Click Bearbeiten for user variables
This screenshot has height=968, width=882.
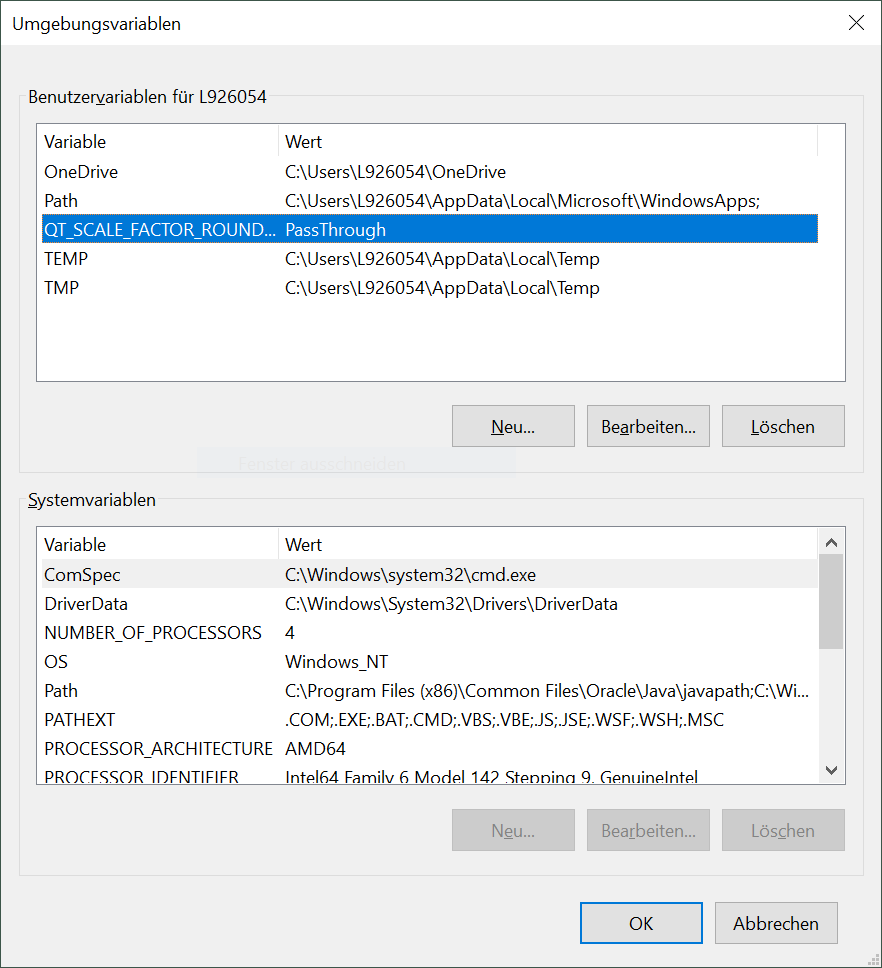point(648,426)
